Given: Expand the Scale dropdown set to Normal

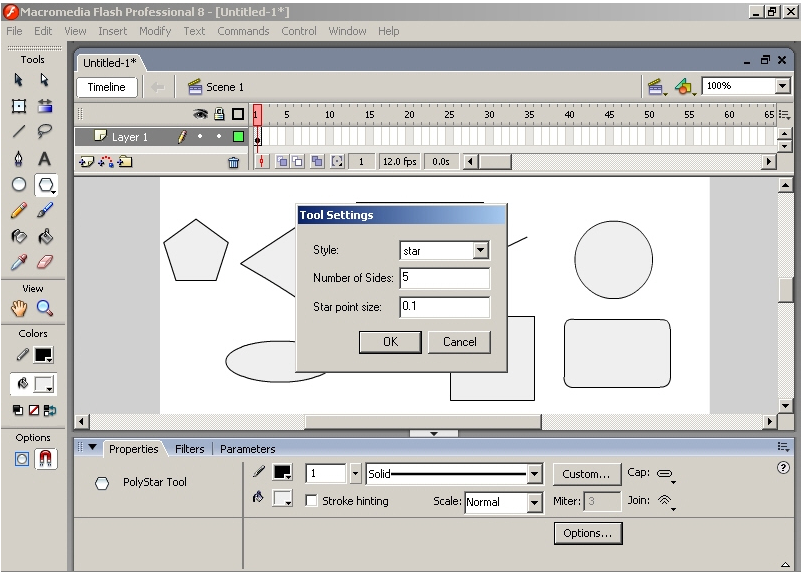Looking at the screenshot, I should (533, 502).
